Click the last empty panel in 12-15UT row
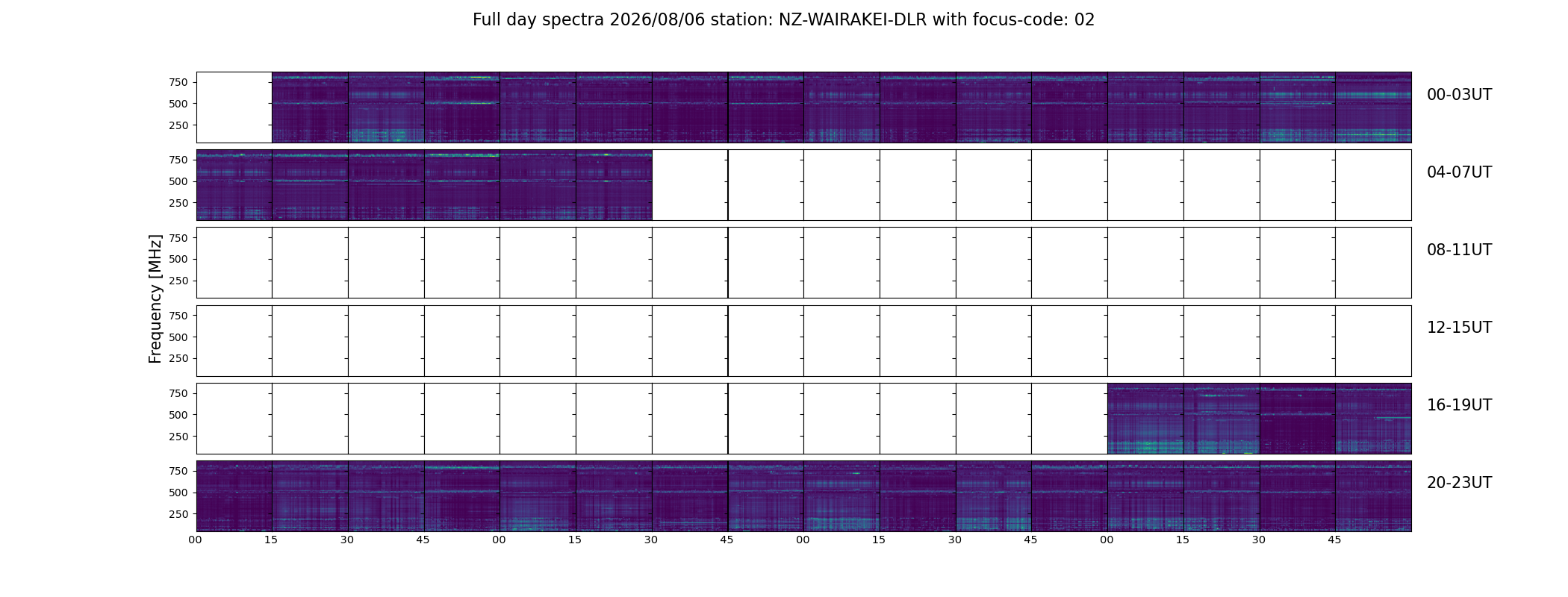Viewport: 1568px width, 597px height. [x=1373, y=341]
